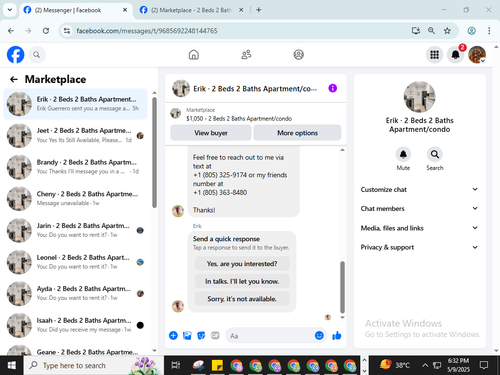The height and width of the screenshot is (375, 500).
Task: Open the Facebook search magnifier icon
Action: point(37,55)
